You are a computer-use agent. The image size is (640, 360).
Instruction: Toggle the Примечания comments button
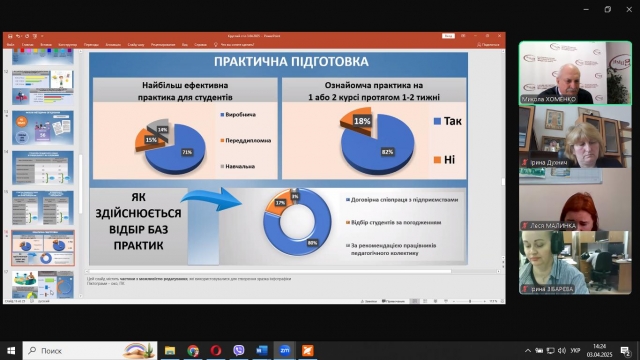[x=393, y=301]
